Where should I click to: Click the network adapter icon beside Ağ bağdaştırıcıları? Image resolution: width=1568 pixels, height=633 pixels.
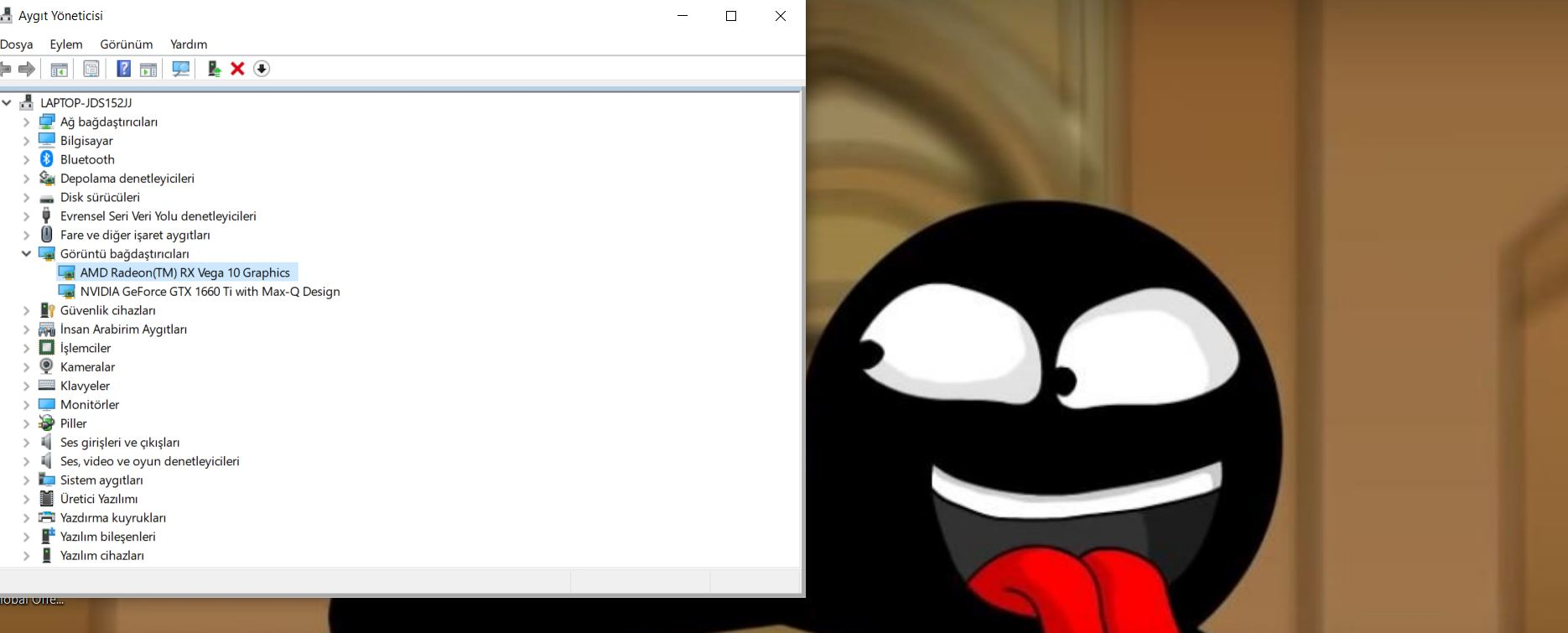pyautogui.click(x=47, y=122)
